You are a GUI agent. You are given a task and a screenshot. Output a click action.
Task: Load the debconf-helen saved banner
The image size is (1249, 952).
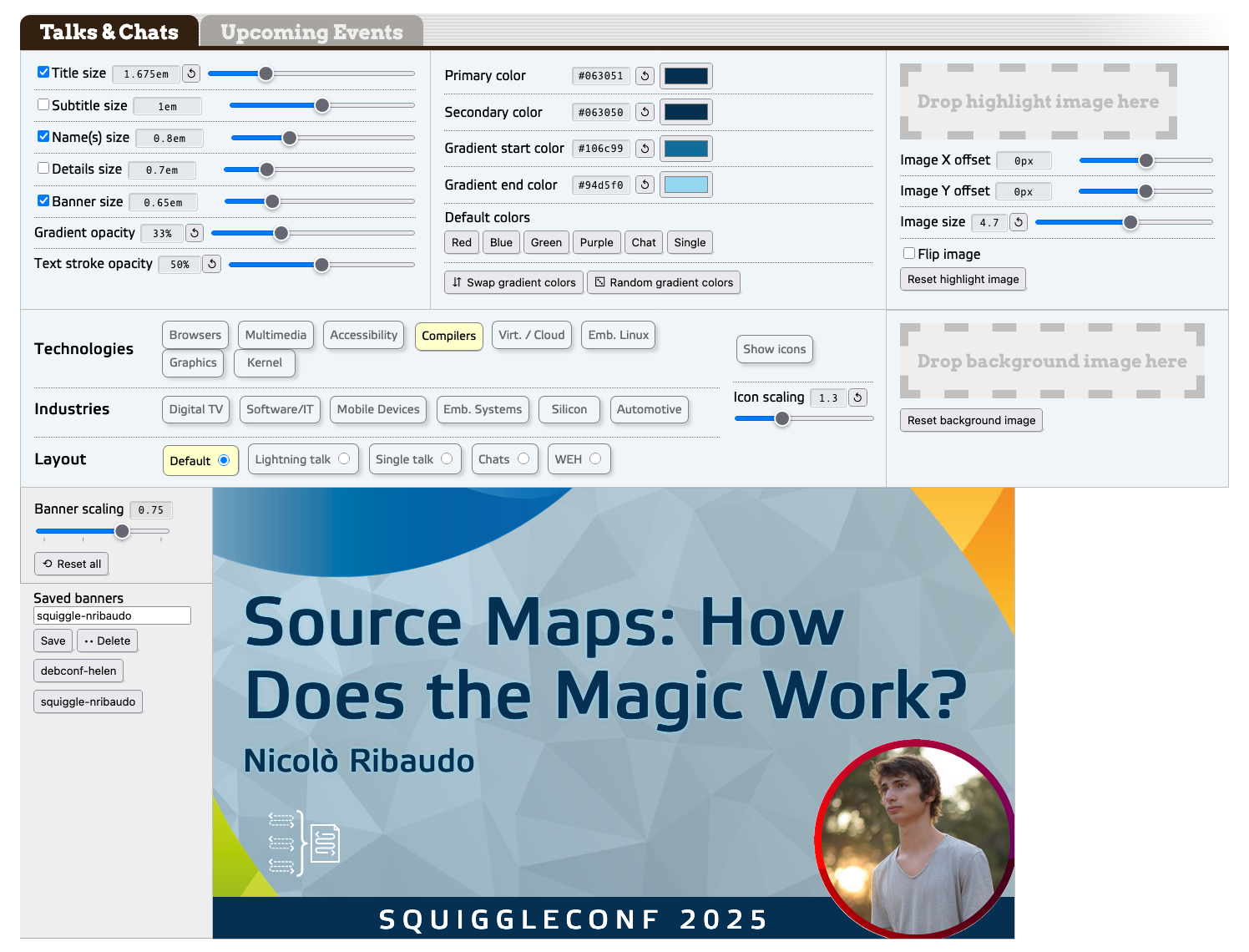(x=78, y=671)
